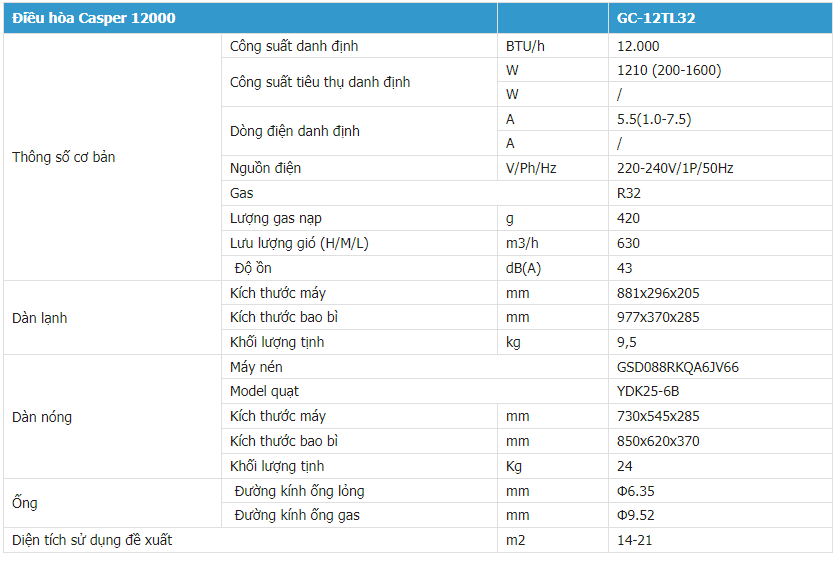Image resolution: width=834 pixels, height=572 pixels.
Task: Click the GSD088RKQA6JV66 compressor value
Action: click(x=678, y=367)
